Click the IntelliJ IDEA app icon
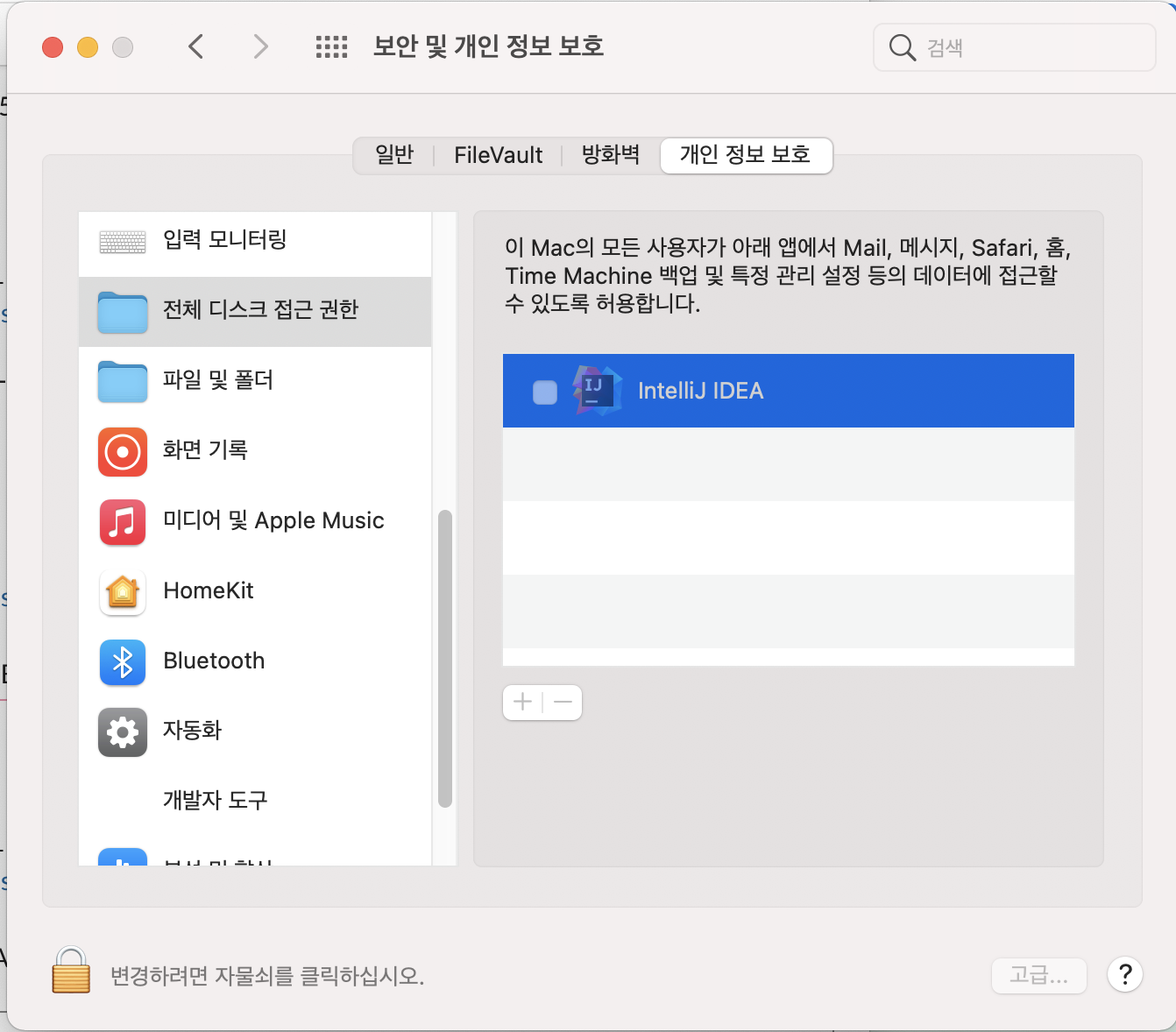Screen dimensions: 1176x1032 598,391
